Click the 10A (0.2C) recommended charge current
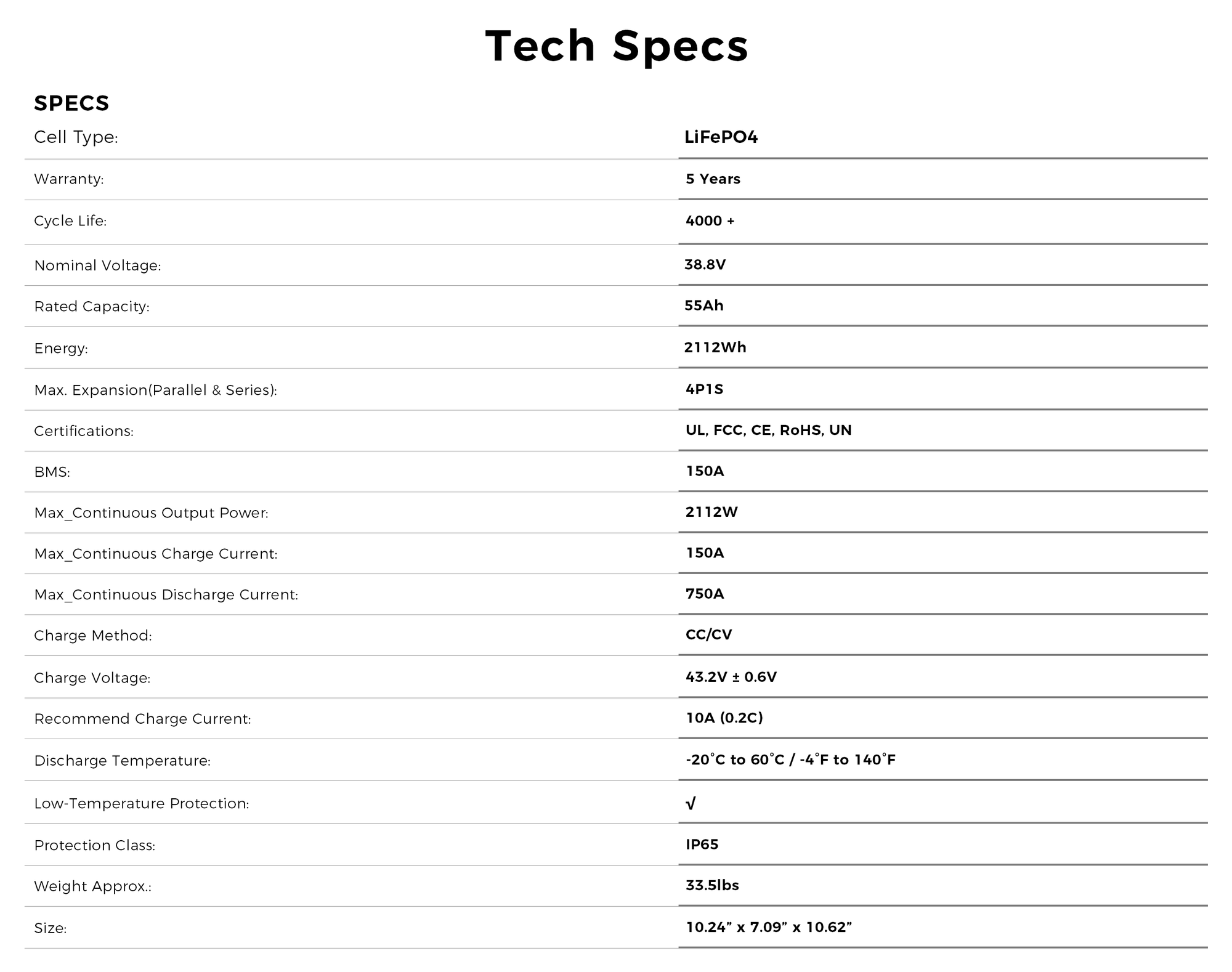 724,718
